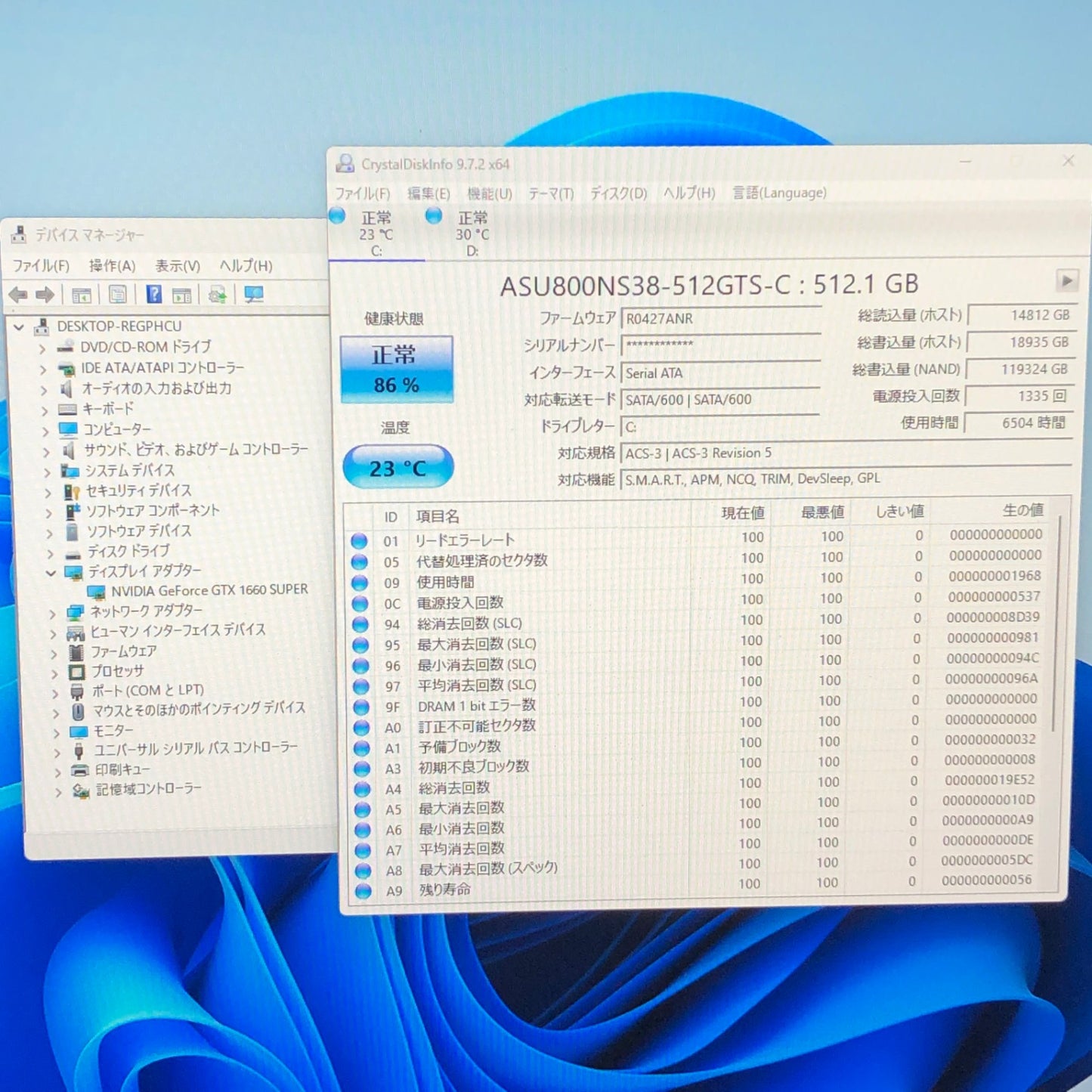Click the status orb for ID A9 row
Screen dimensions: 1092x1092
pyautogui.click(x=363, y=891)
